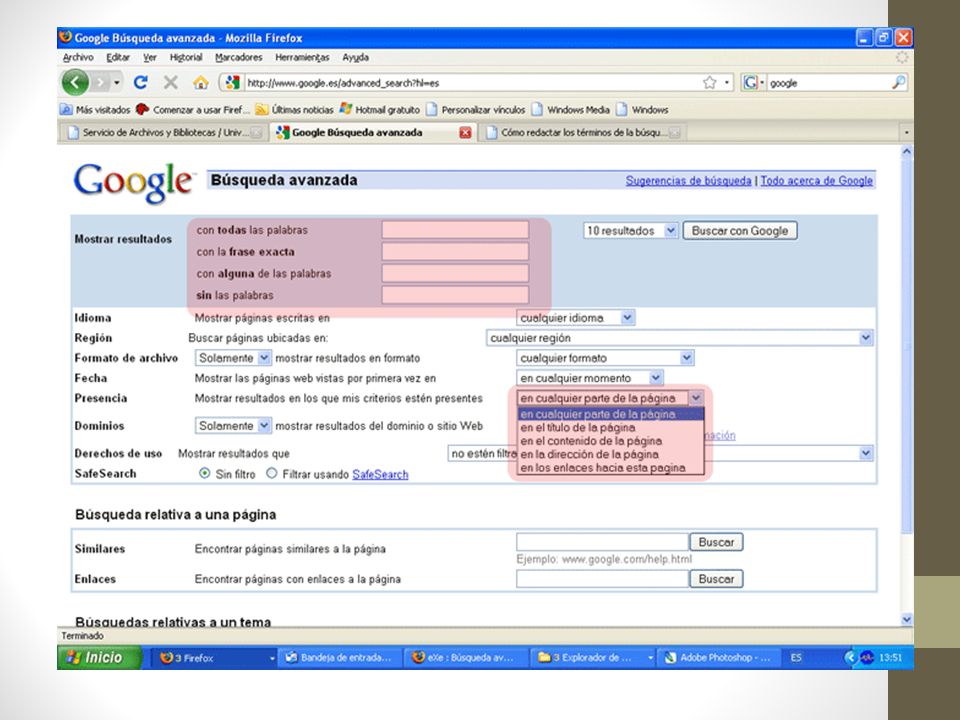Click the Forward navigation arrow
The width and height of the screenshot is (960, 720).
[x=101, y=82]
